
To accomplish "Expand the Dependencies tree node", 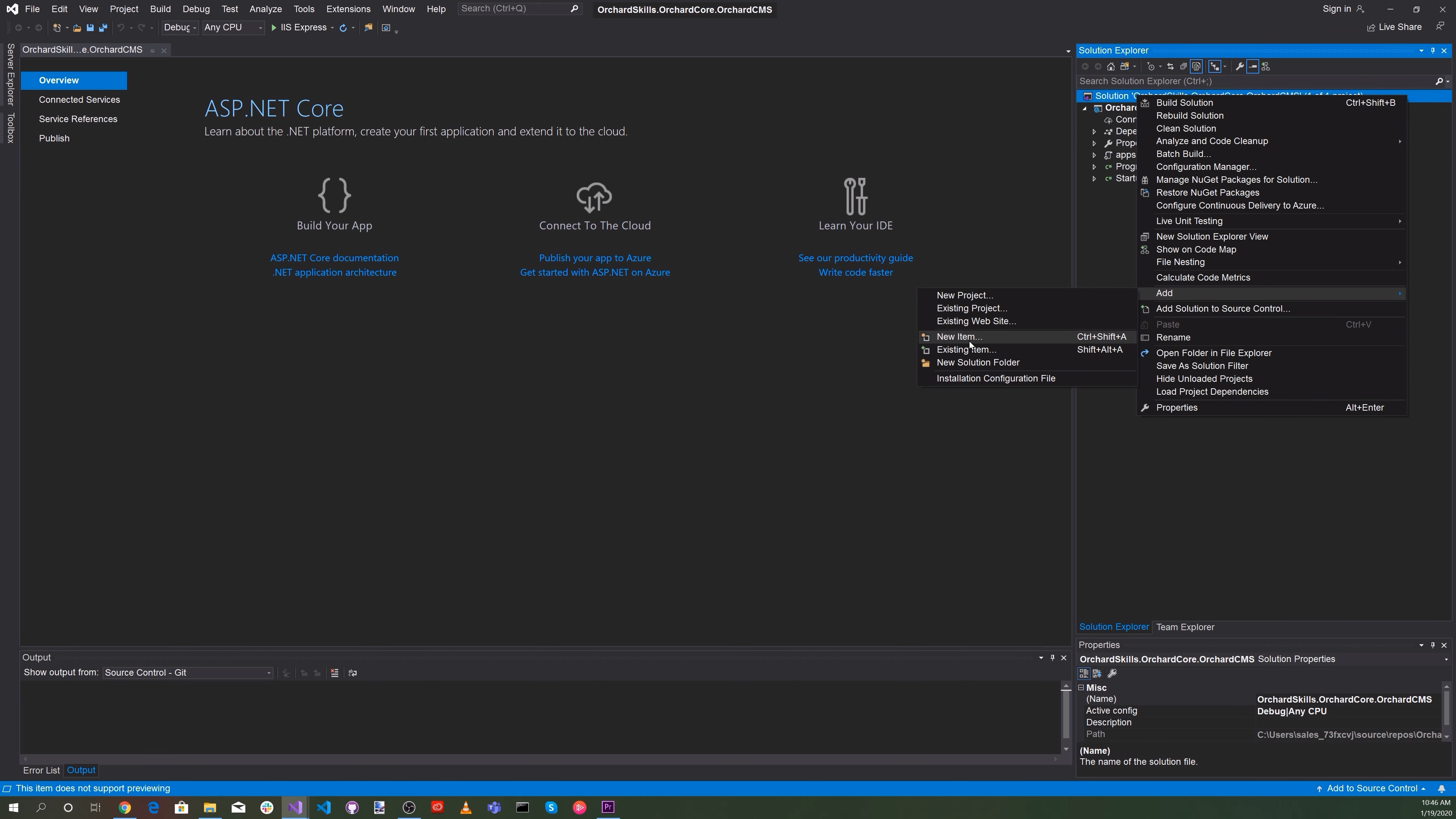I will point(1094,132).
